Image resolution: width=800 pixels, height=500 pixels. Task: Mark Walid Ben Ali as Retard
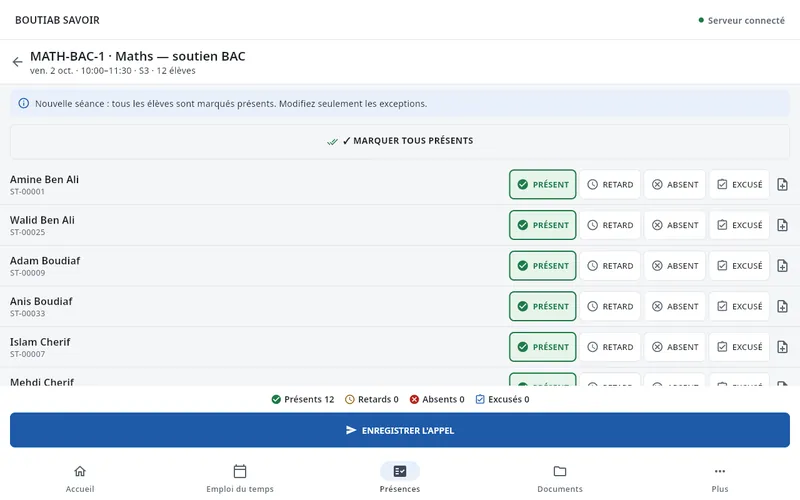pyautogui.click(x=610, y=225)
